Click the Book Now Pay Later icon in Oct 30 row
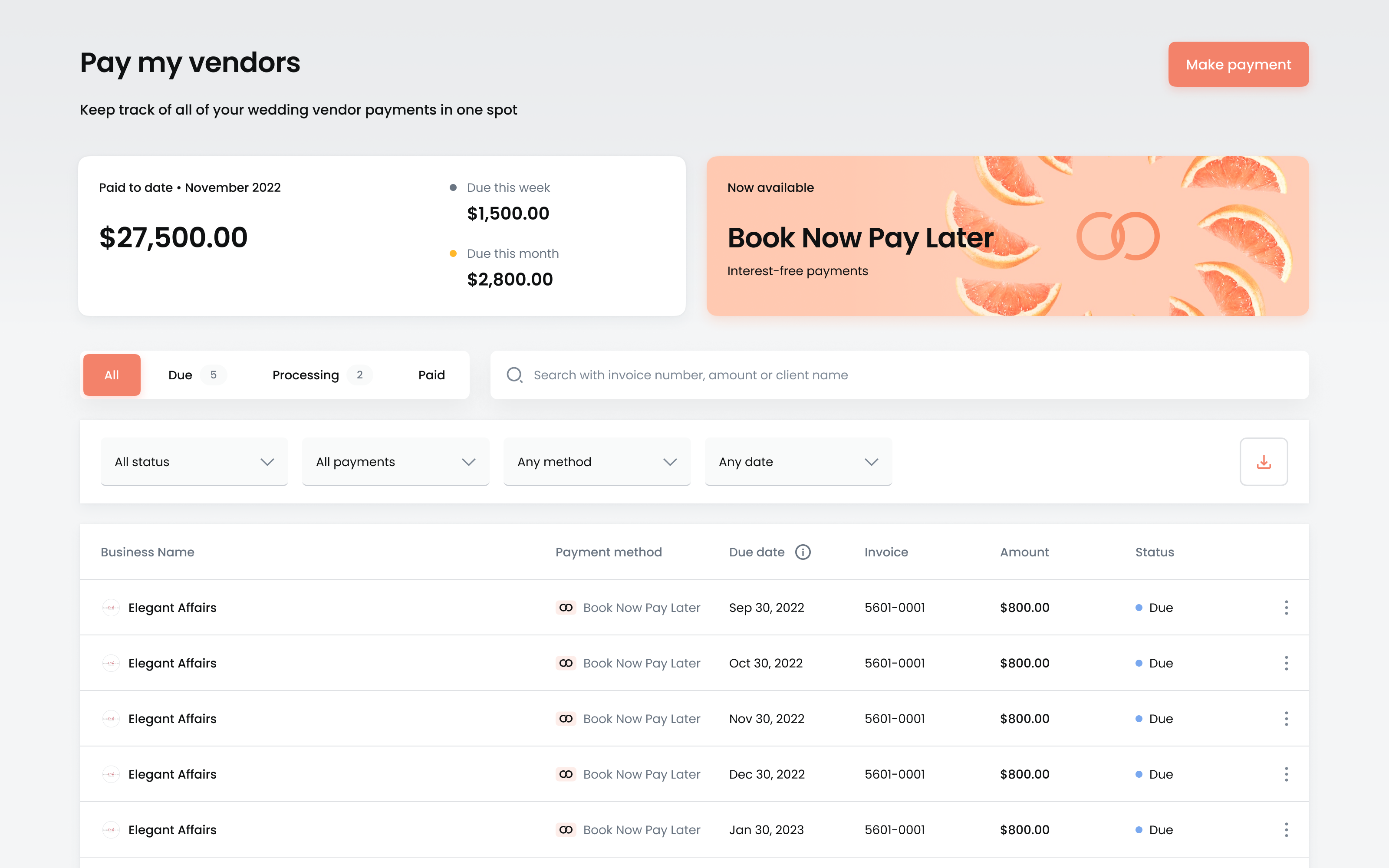Viewport: 1389px width, 868px height. [x=566, y=663]
